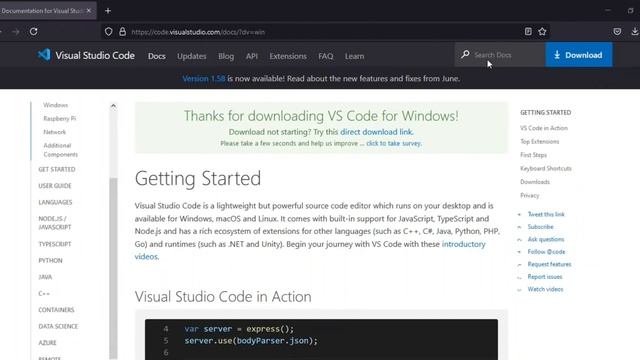
Task: Jump to Privacy section link
Action: click(x=529, y=195)
